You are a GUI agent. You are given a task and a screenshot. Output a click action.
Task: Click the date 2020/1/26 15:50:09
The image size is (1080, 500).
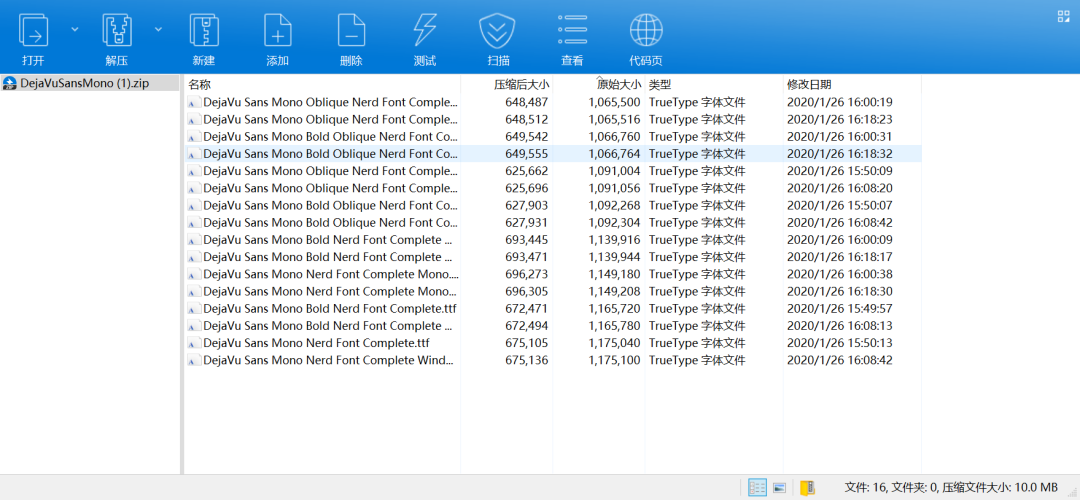point(840,171)
